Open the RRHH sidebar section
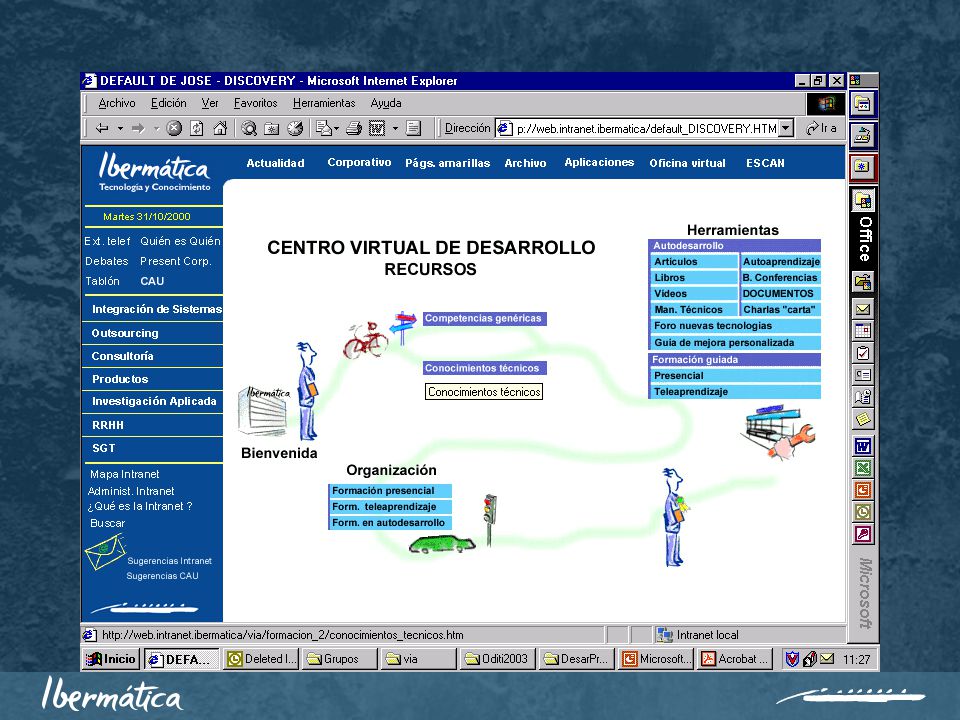This screenshot has width=960, height=720. click(x=108, y=425)
